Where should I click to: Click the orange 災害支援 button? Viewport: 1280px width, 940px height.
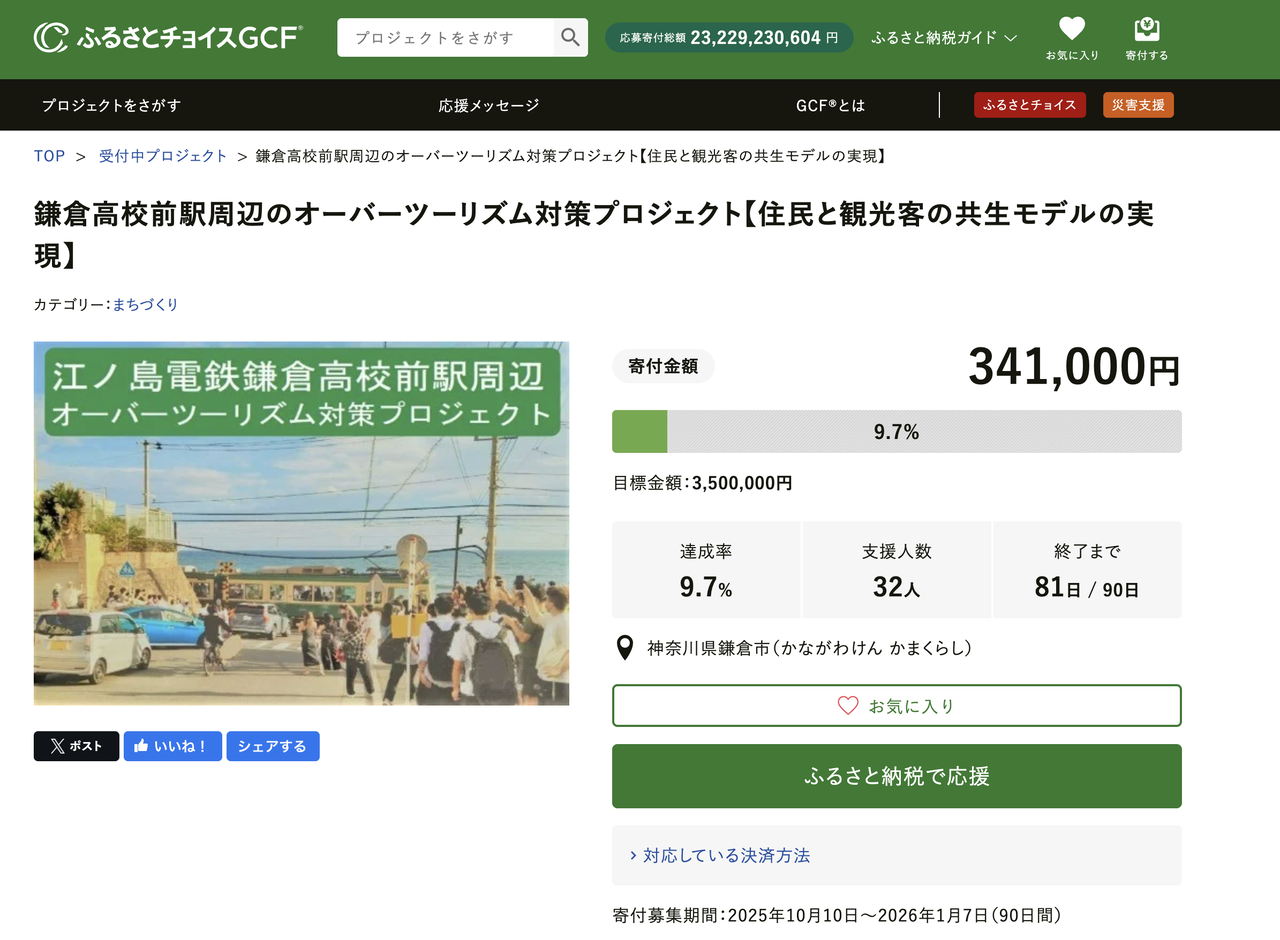coord(1138,105)
